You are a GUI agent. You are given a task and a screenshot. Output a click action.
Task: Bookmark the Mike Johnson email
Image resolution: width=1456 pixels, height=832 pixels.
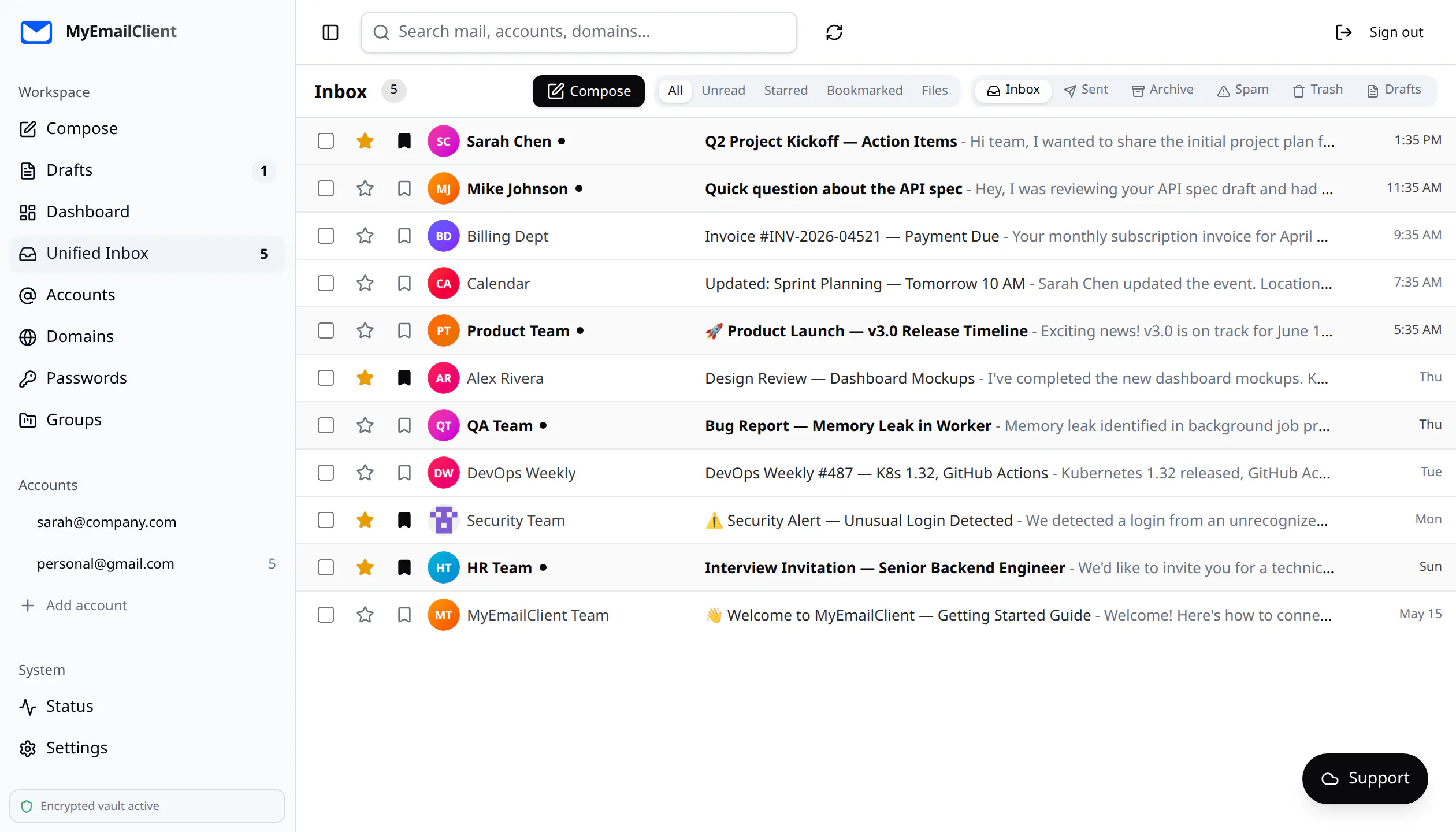coord(404,188)
